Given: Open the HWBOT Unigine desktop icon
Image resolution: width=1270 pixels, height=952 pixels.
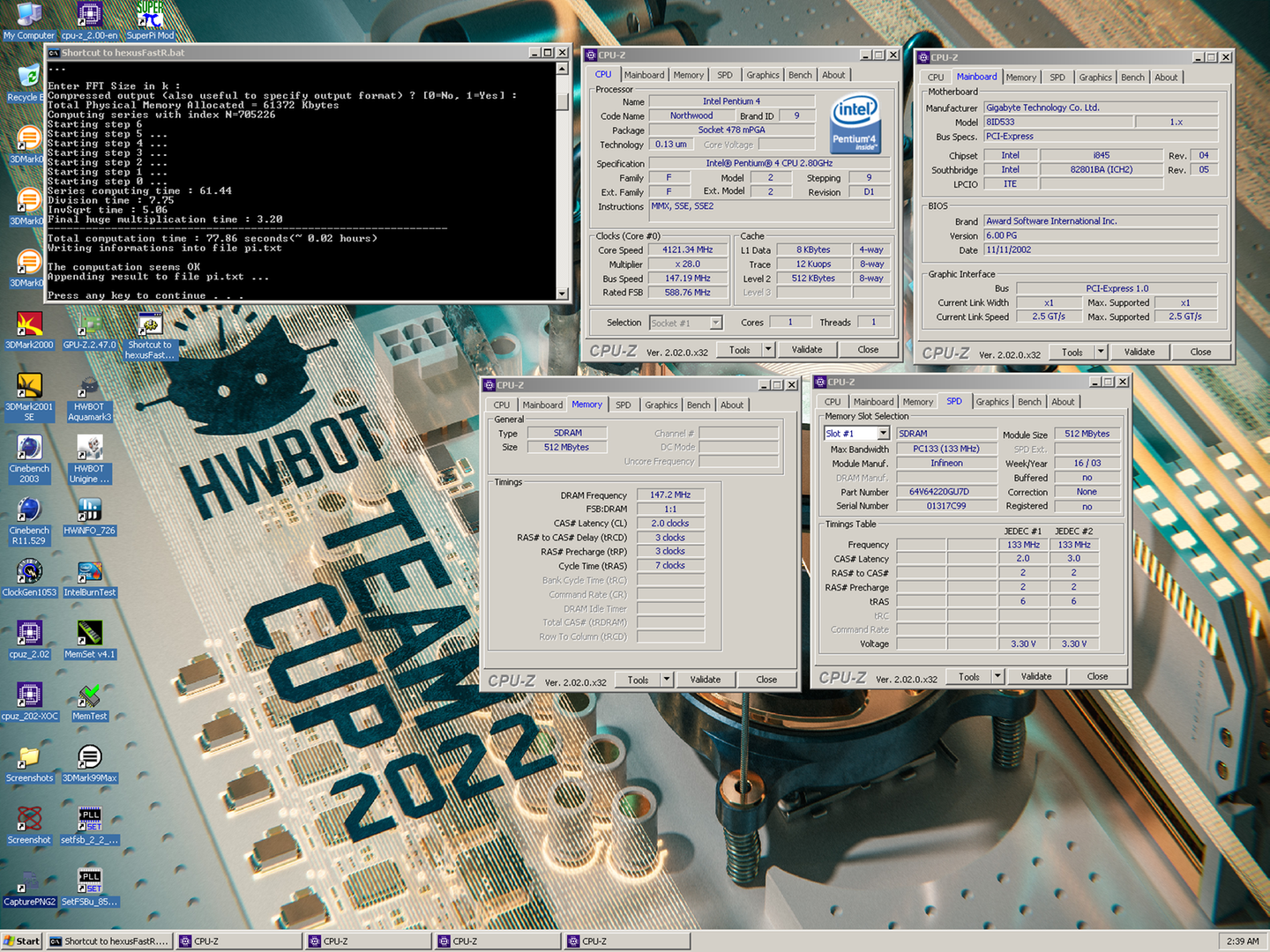Looking at the screenshot, I should pos(89,459).
